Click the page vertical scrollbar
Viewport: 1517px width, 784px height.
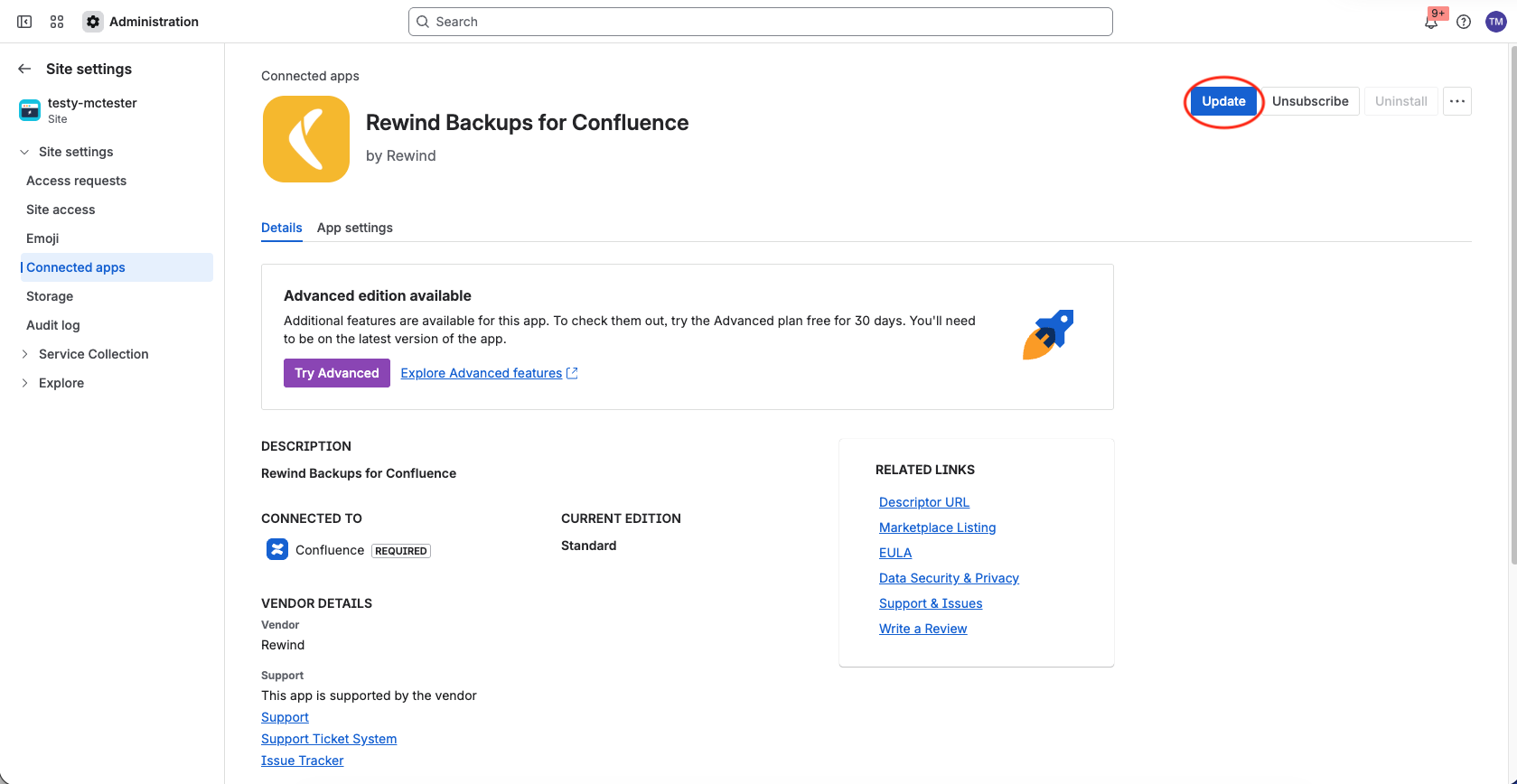pos(1512,307)
